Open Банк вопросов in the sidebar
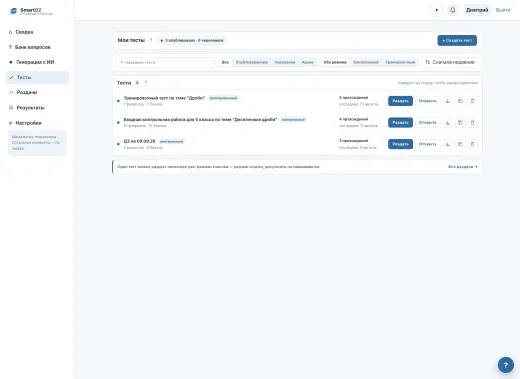 click(37, 47)
